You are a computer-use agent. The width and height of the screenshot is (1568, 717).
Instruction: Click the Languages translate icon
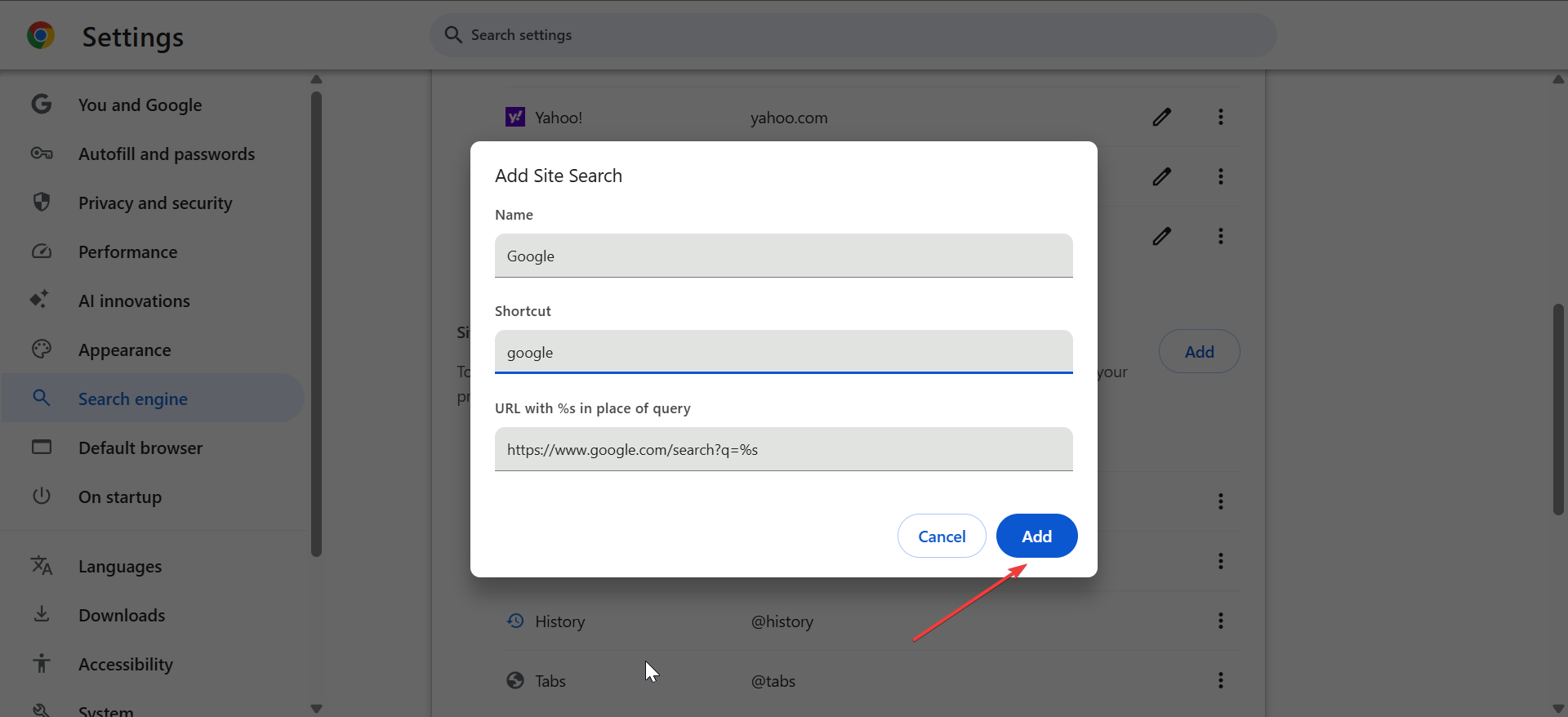click(x=42, y=565)
